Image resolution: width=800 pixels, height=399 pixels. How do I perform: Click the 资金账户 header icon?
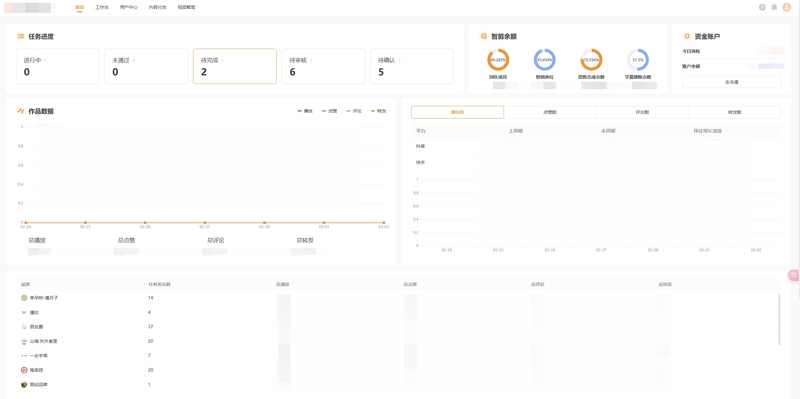click(687, 36)
